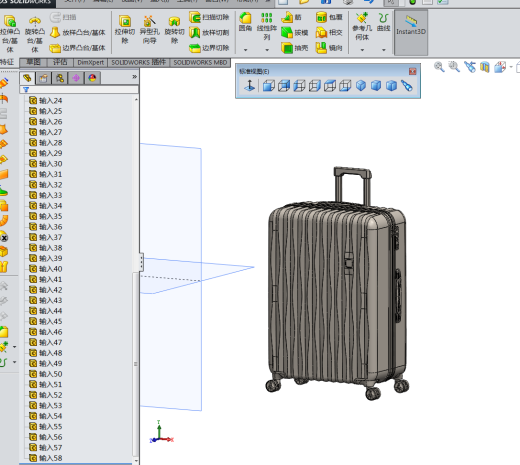Expand the 线性阵列 pattern dropdown arrow
Viewport: 520px width, 465px height.
click(x=267, y=50)
